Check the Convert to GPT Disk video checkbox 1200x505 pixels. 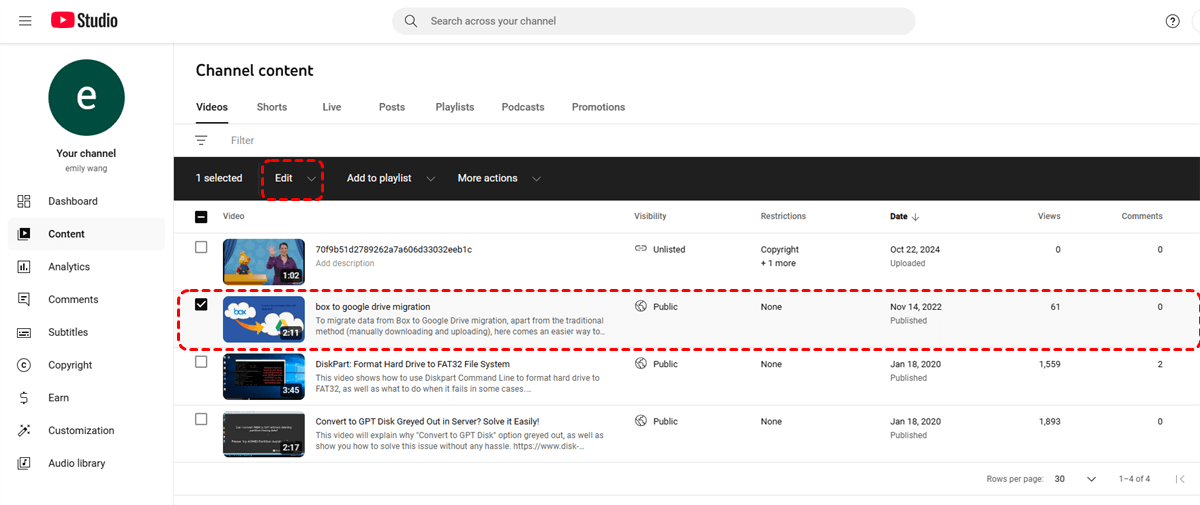(201, 419)
